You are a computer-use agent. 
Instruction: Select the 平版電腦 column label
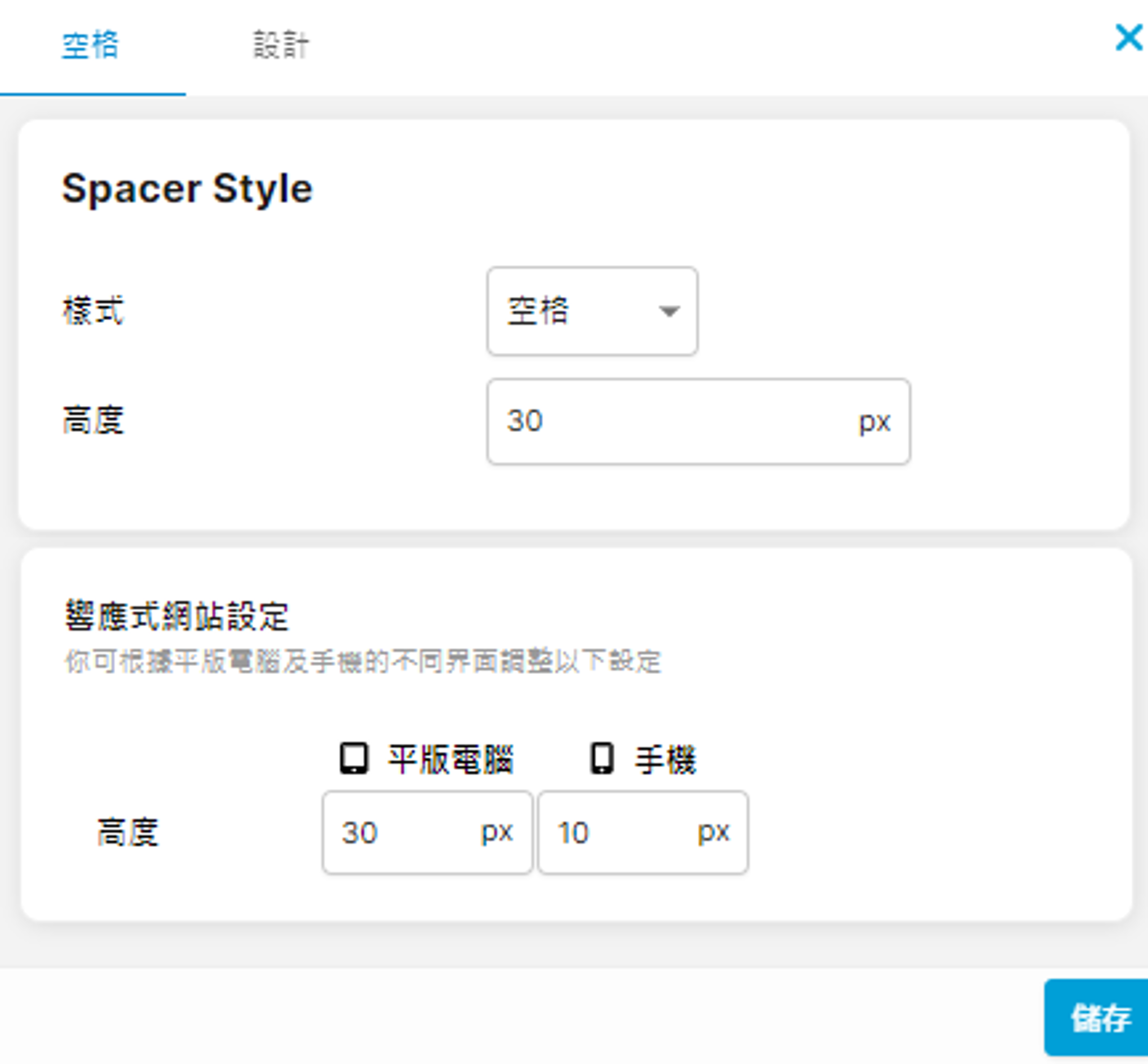point(451,760)
